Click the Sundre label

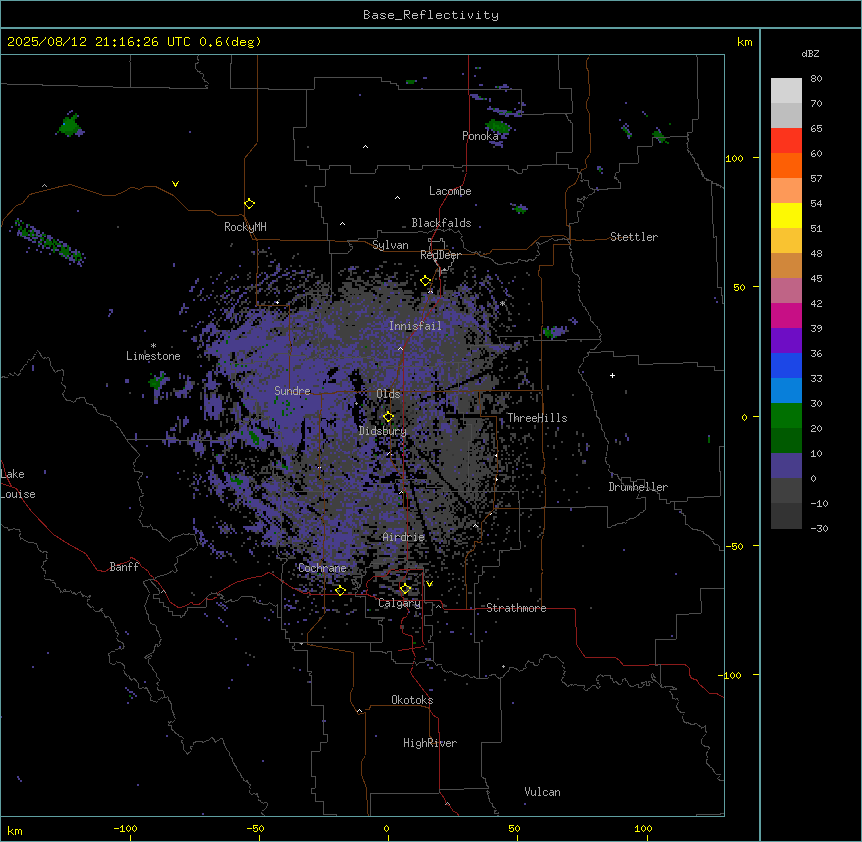tap(292, 391)
